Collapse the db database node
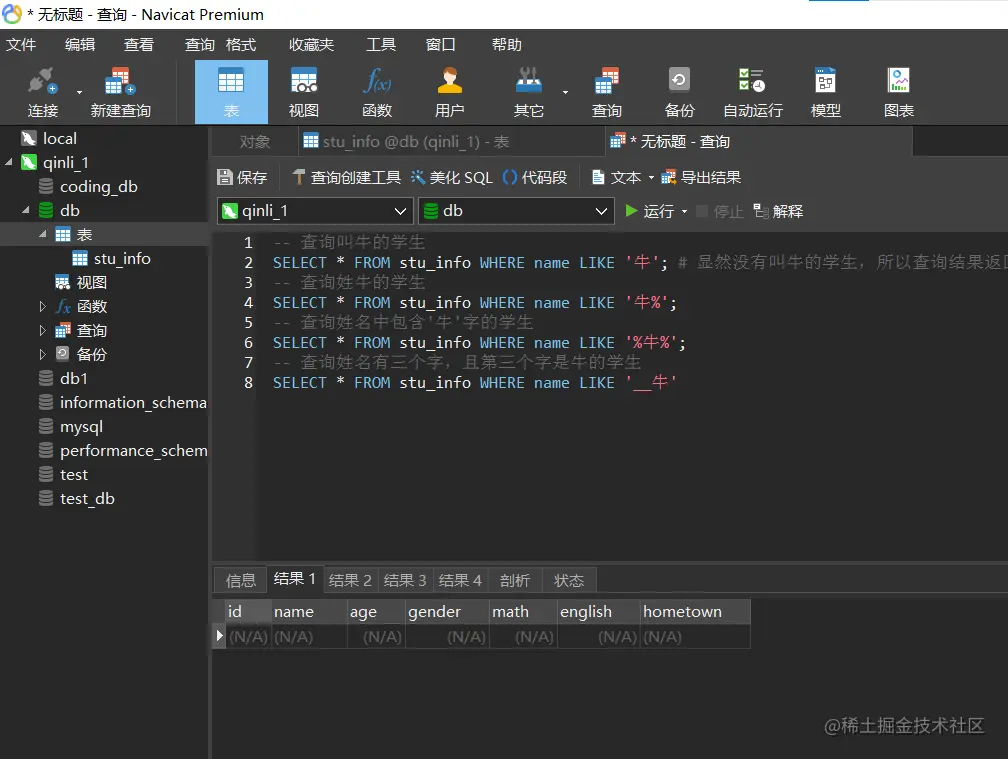1008x759 pixels. (26, 210)
